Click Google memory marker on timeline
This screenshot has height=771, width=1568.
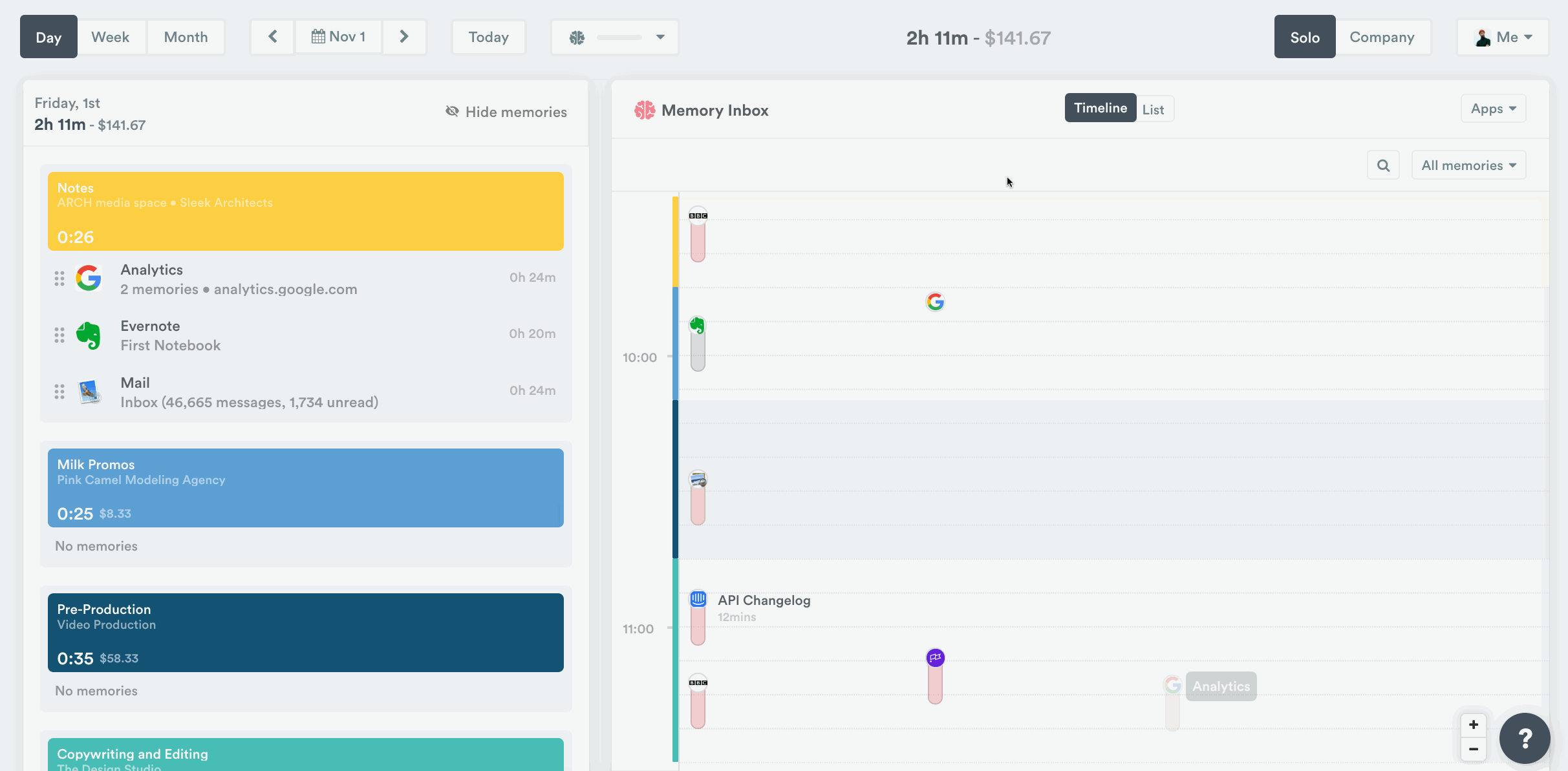coord(936,302)
